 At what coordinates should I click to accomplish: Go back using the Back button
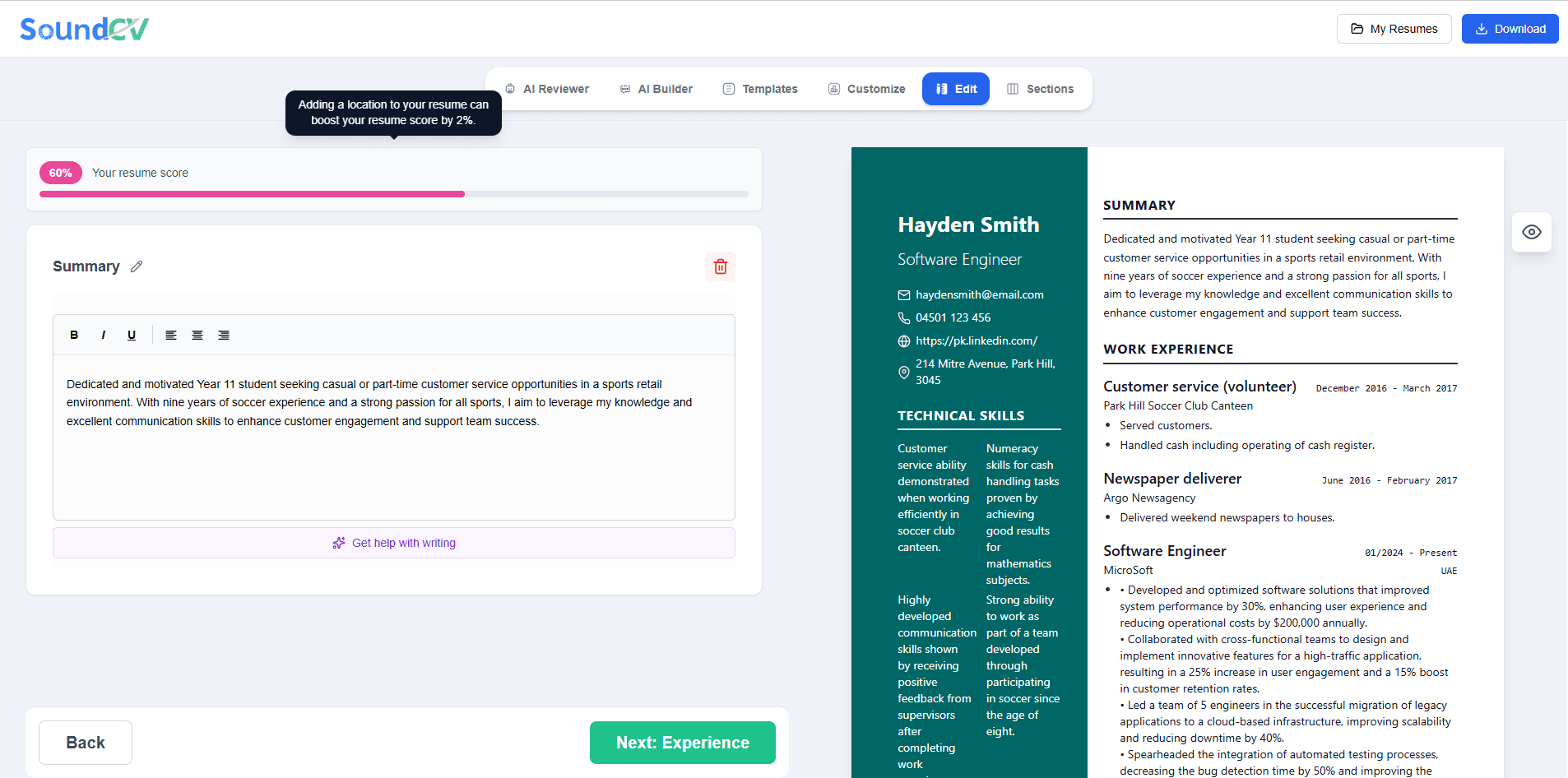tap(85, 742)
